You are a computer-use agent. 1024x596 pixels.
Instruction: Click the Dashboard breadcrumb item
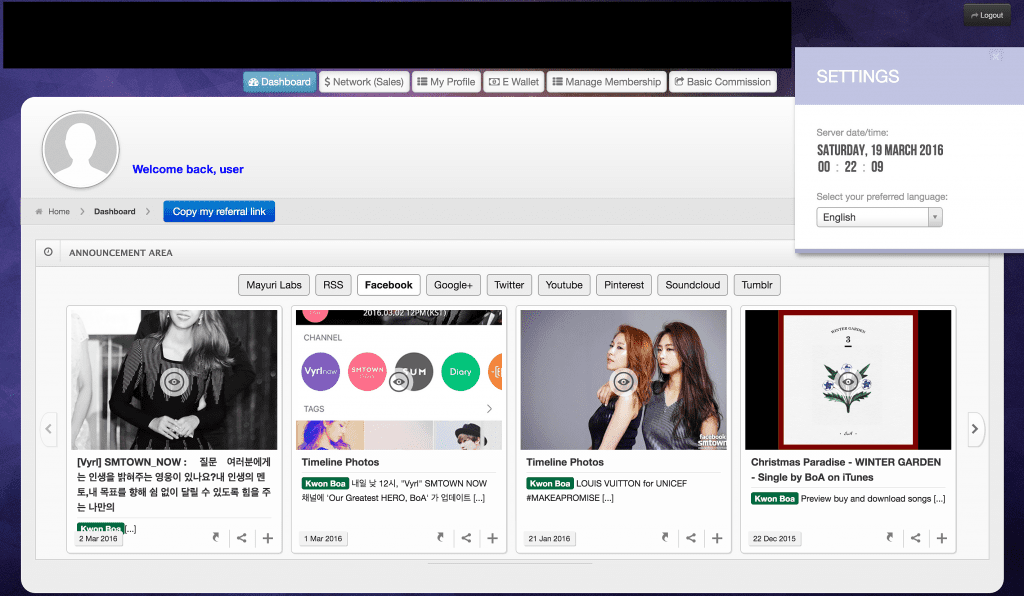coord(115,212)
